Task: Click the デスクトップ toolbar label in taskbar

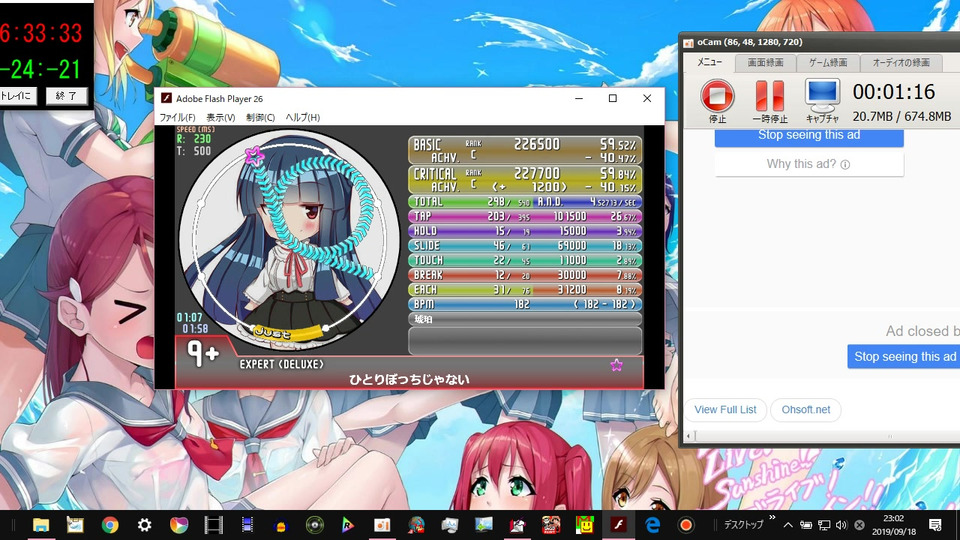Action: tap(743, 525)
